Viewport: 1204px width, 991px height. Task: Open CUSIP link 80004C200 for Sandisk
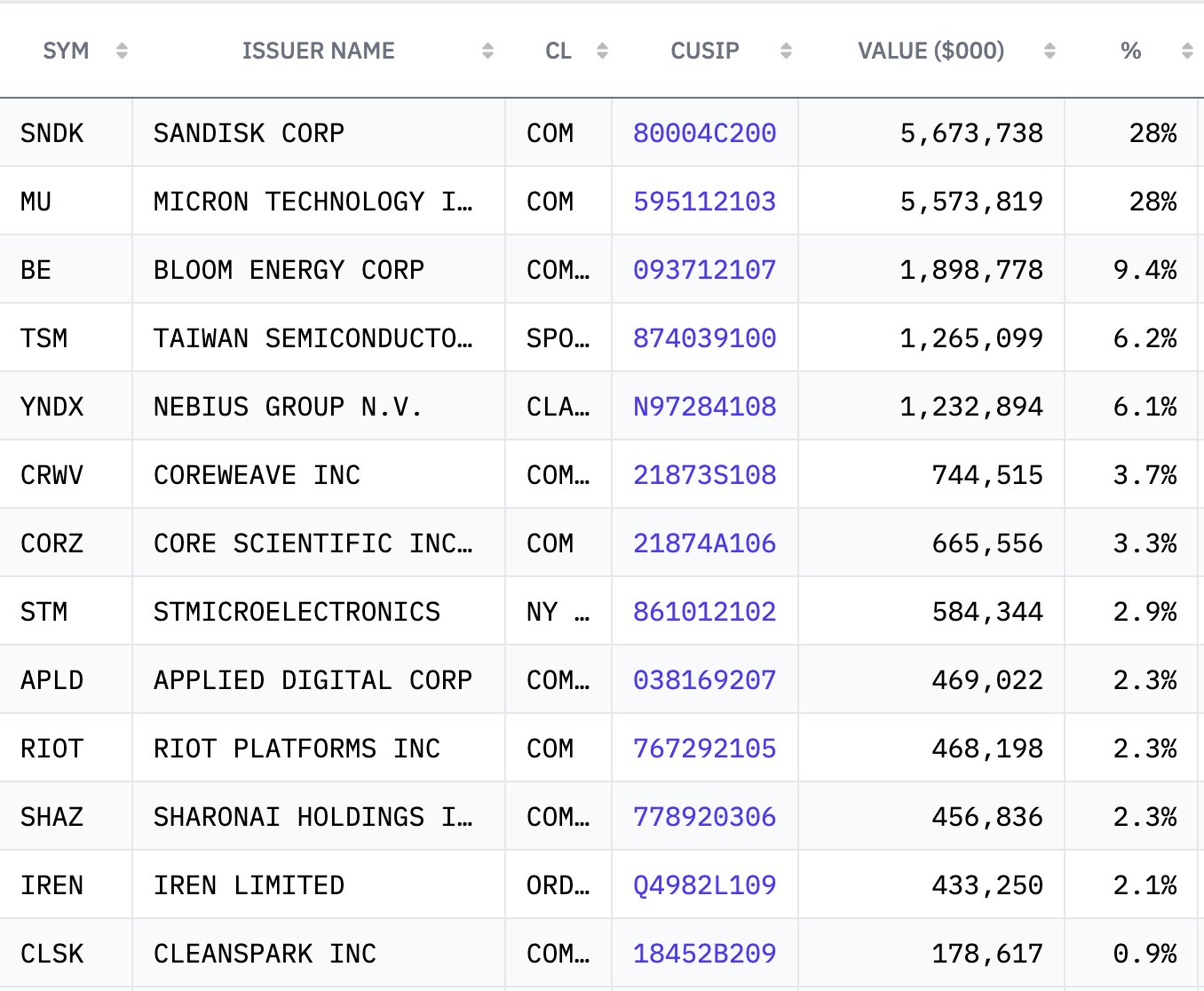(705, 133)
